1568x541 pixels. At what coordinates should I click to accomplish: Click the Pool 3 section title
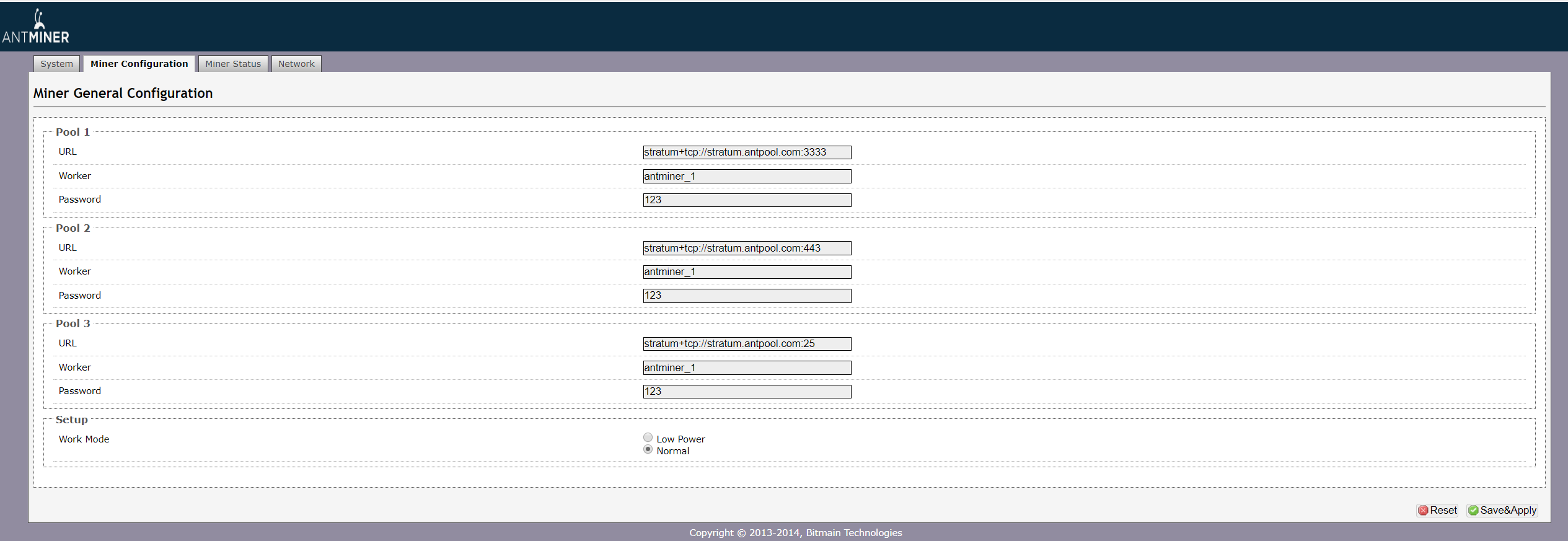[73, 323]
